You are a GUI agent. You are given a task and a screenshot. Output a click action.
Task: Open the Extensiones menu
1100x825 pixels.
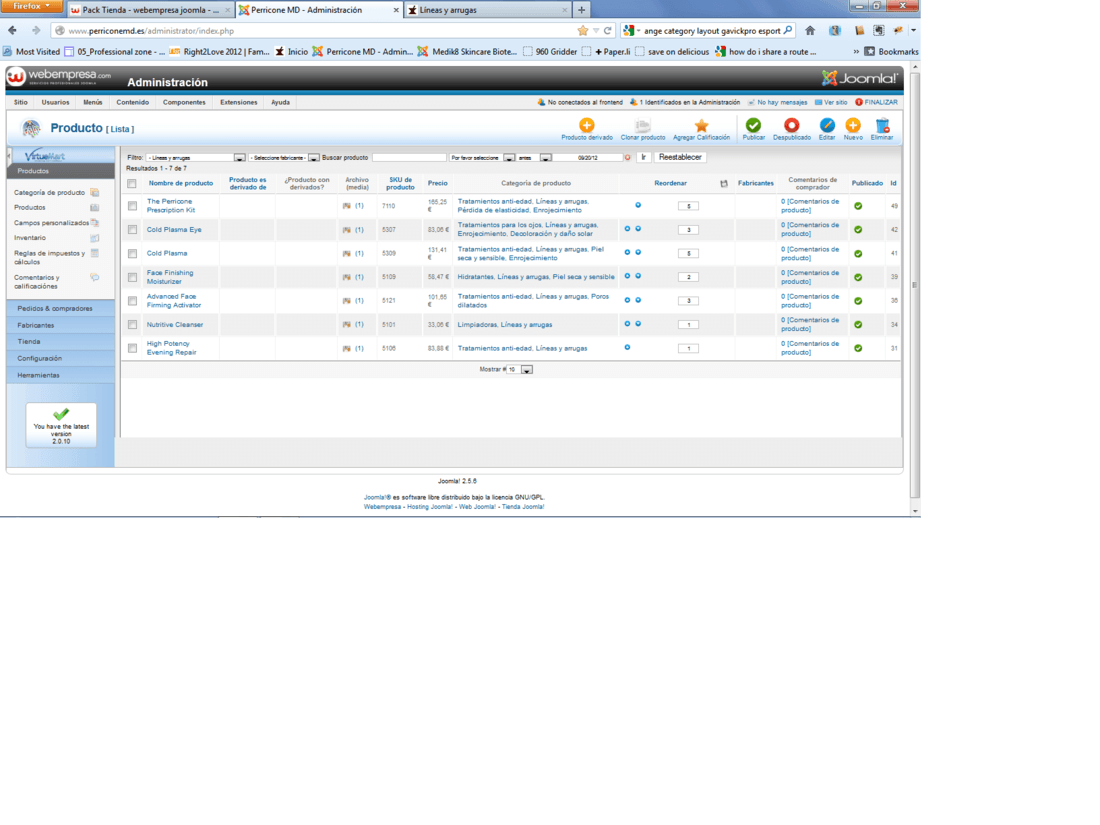[239, 102]
